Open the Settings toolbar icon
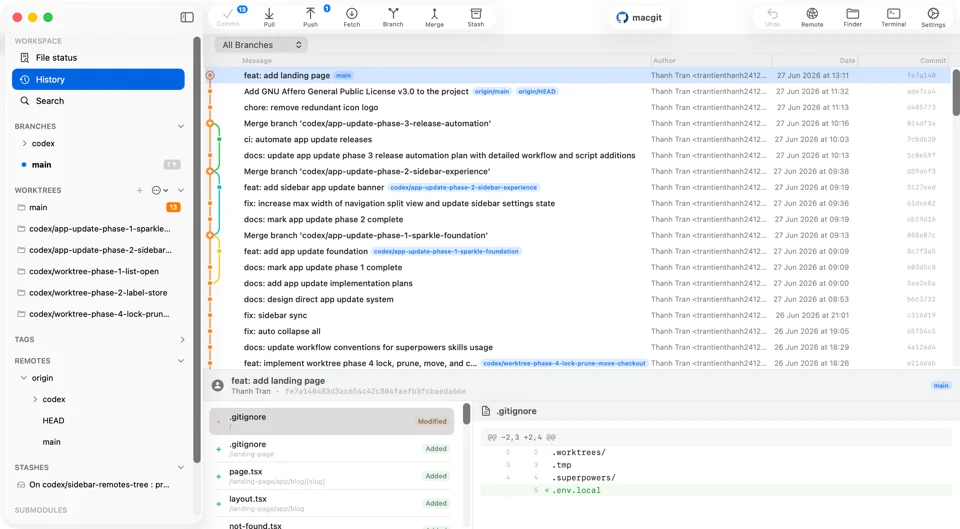Image resolution: width=960 pixels, height=529 pixels. pos(933,17)
